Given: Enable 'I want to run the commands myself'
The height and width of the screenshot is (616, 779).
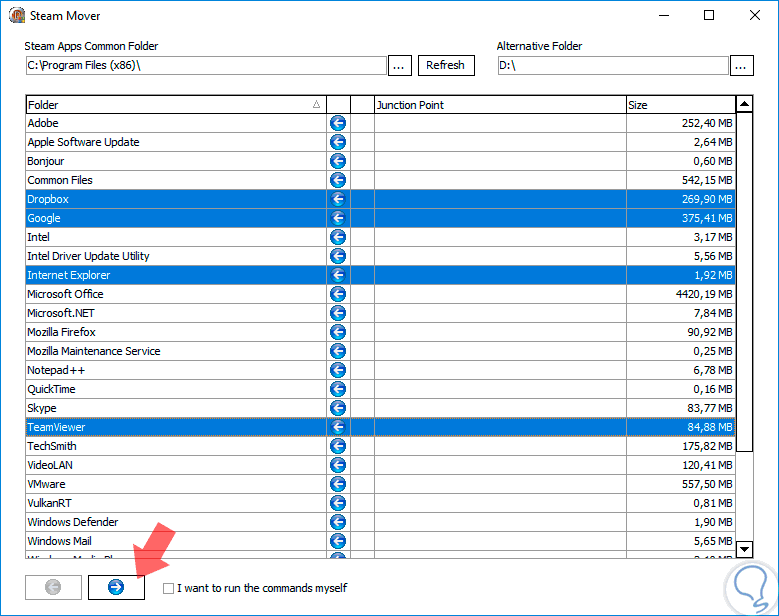Looking at the screenshot, I should pyautogui.click(x=168, y=588).
